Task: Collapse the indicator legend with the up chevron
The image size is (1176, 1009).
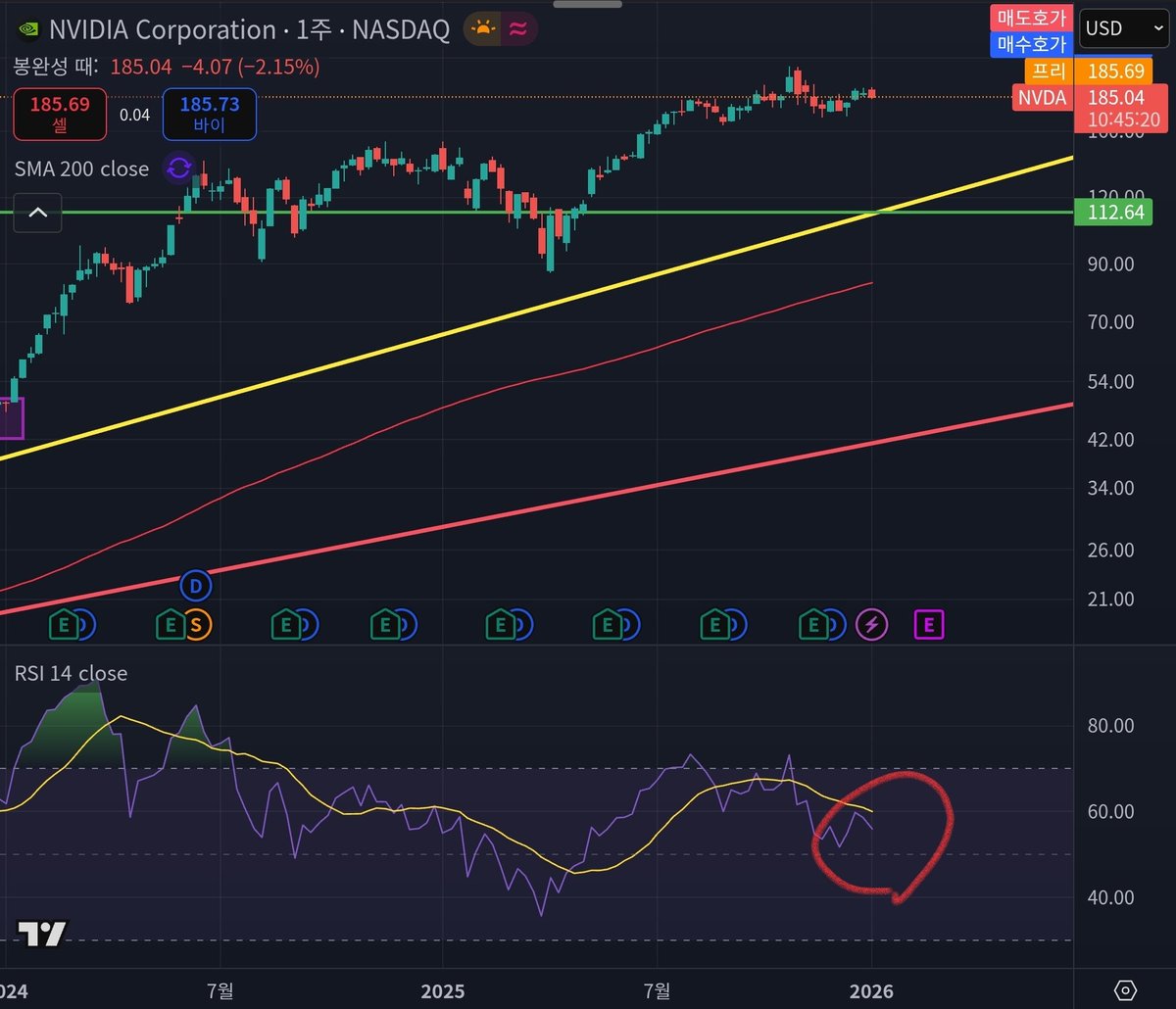Action: [x=37, y=213]
